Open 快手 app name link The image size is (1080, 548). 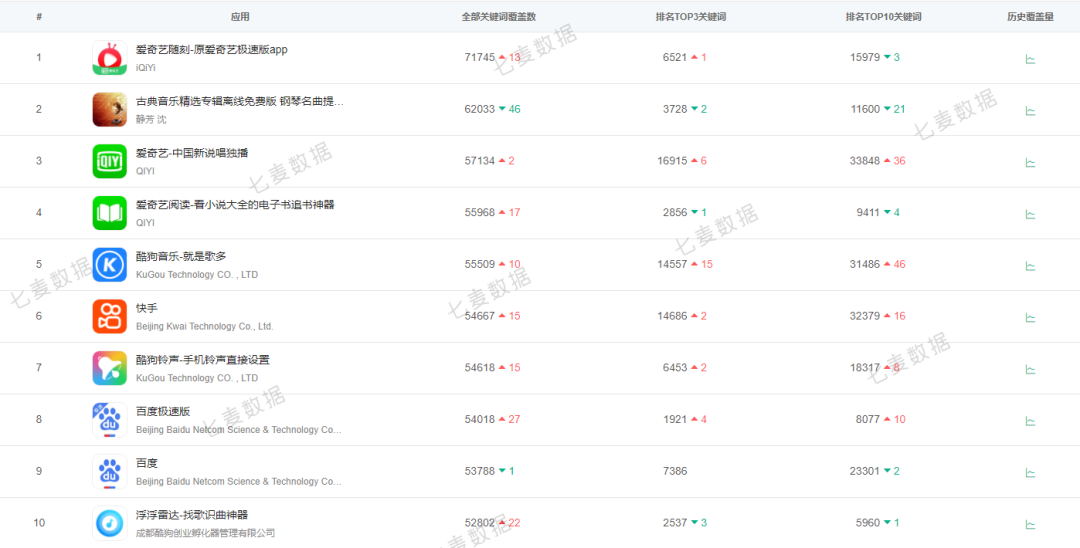[147, 308]
